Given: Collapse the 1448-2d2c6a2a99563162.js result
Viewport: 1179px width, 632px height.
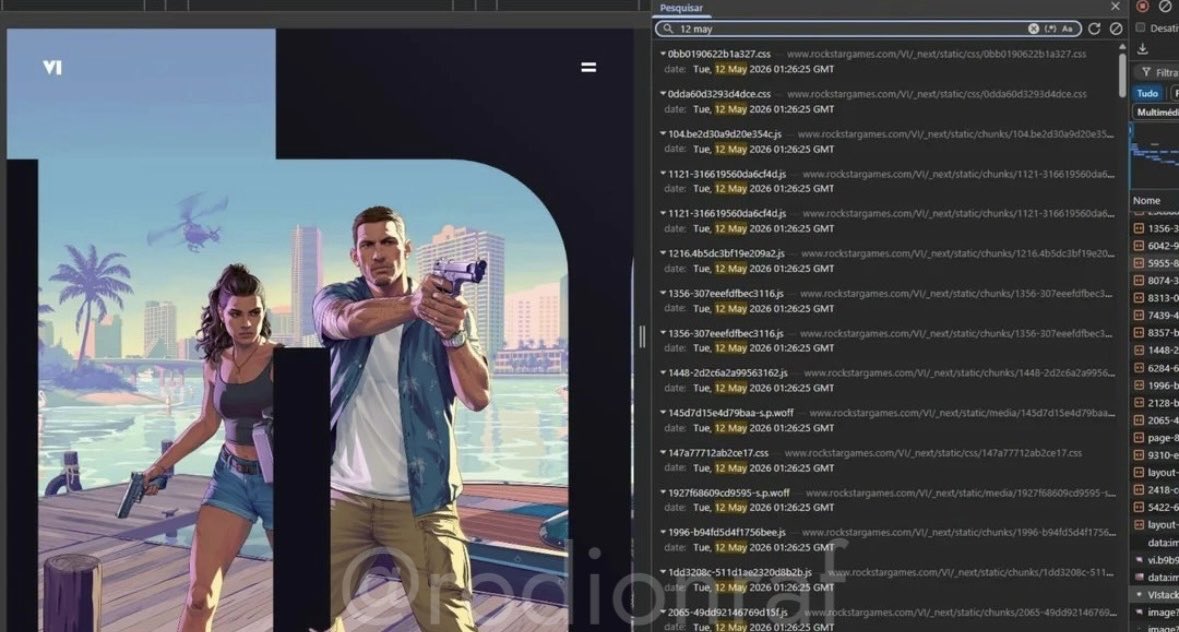Looking at the screenshot, I should point(662,373).
